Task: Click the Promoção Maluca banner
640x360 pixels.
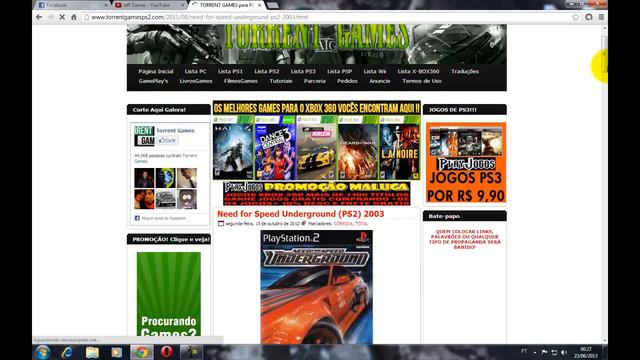Action: [x=317, y=193]
